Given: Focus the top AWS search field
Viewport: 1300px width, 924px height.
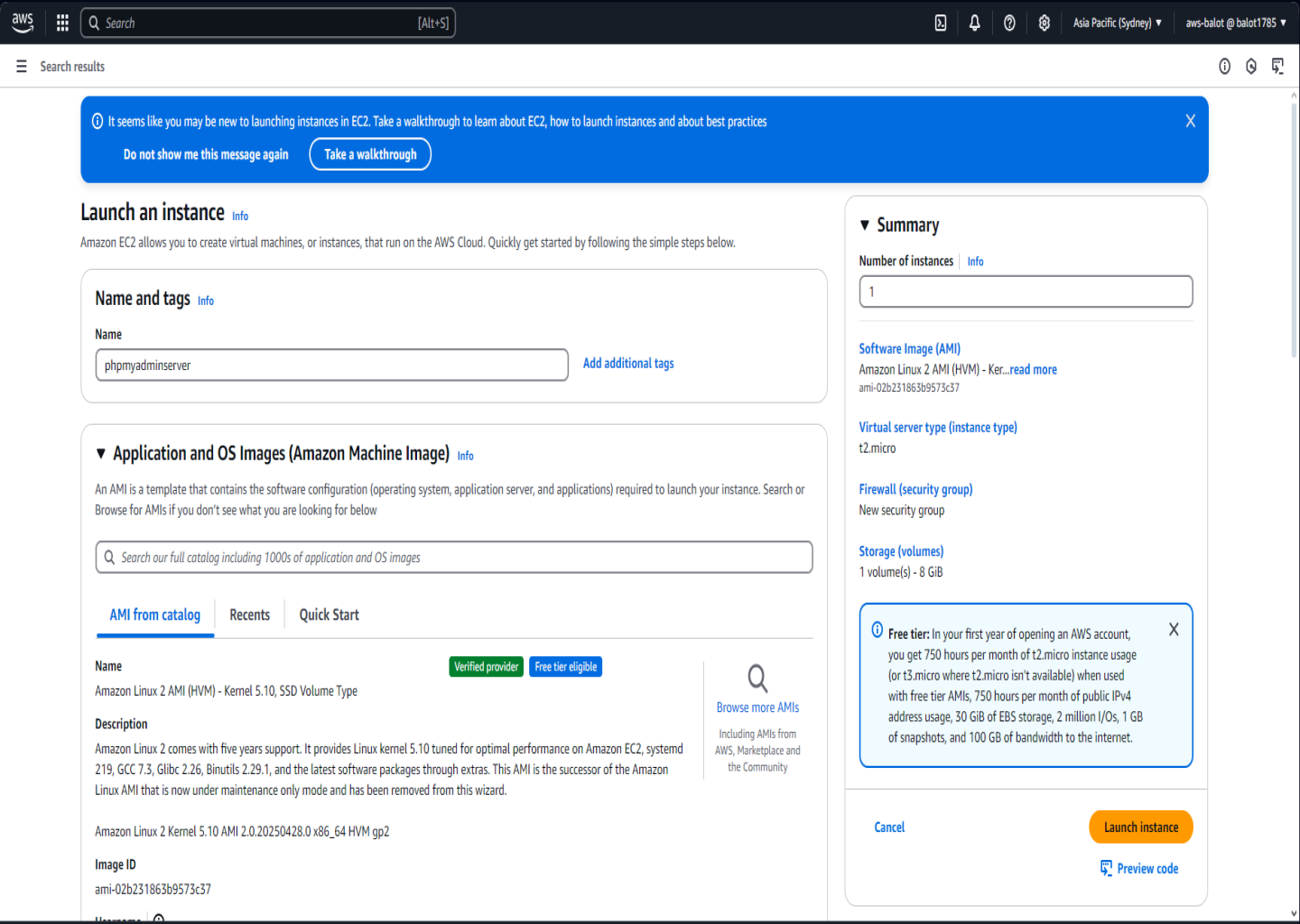Looking at the screenshot, I should (x=268, y=23).
